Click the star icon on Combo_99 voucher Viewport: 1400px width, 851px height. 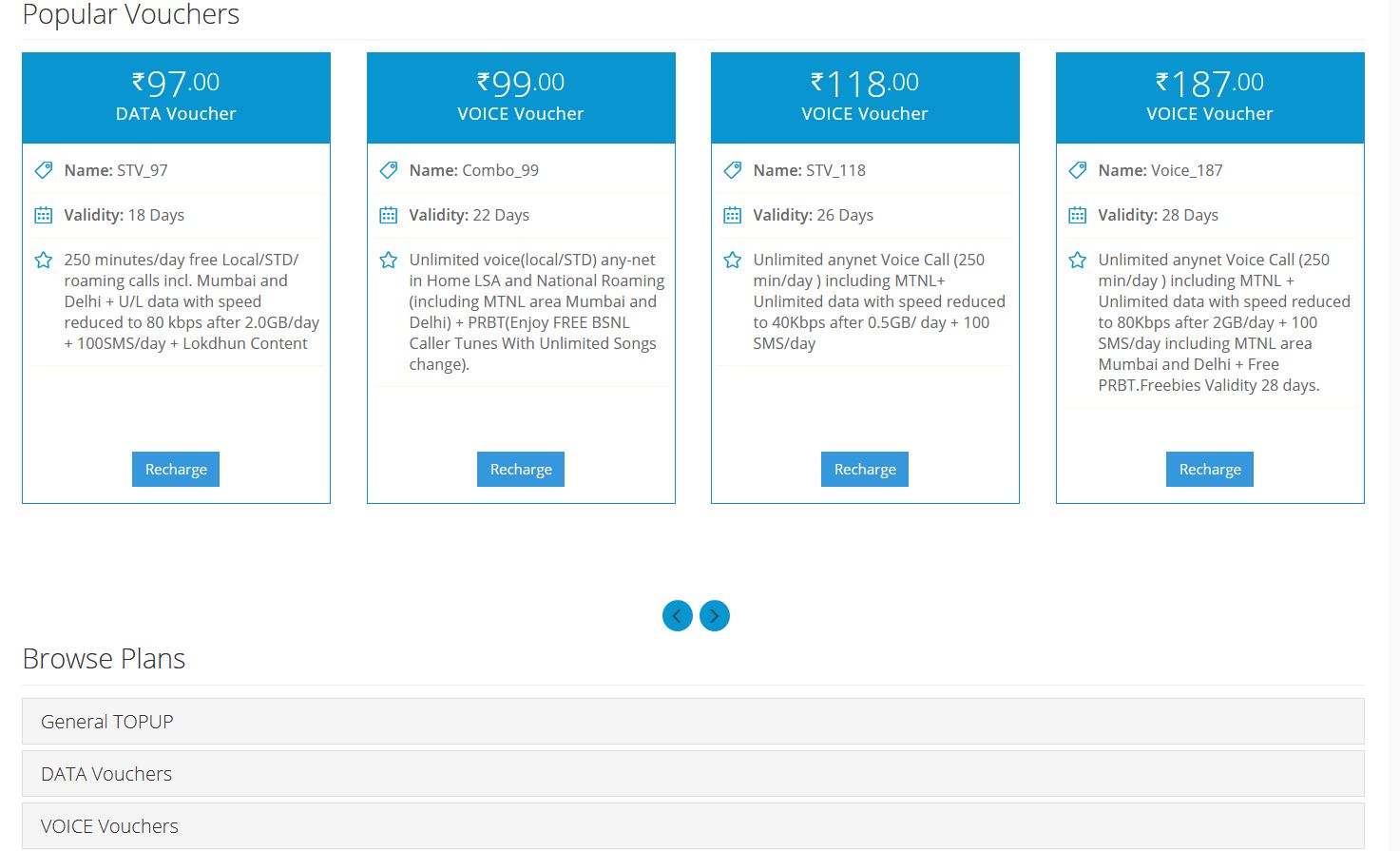(389, 260)
